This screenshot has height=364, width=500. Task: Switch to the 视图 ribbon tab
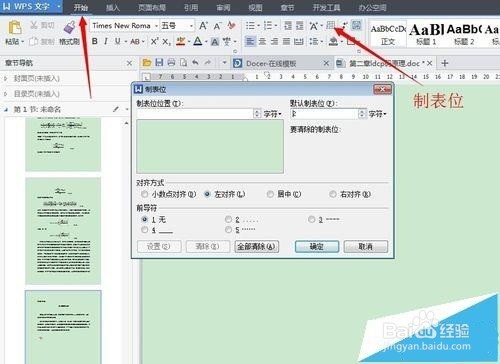point(255,7)
